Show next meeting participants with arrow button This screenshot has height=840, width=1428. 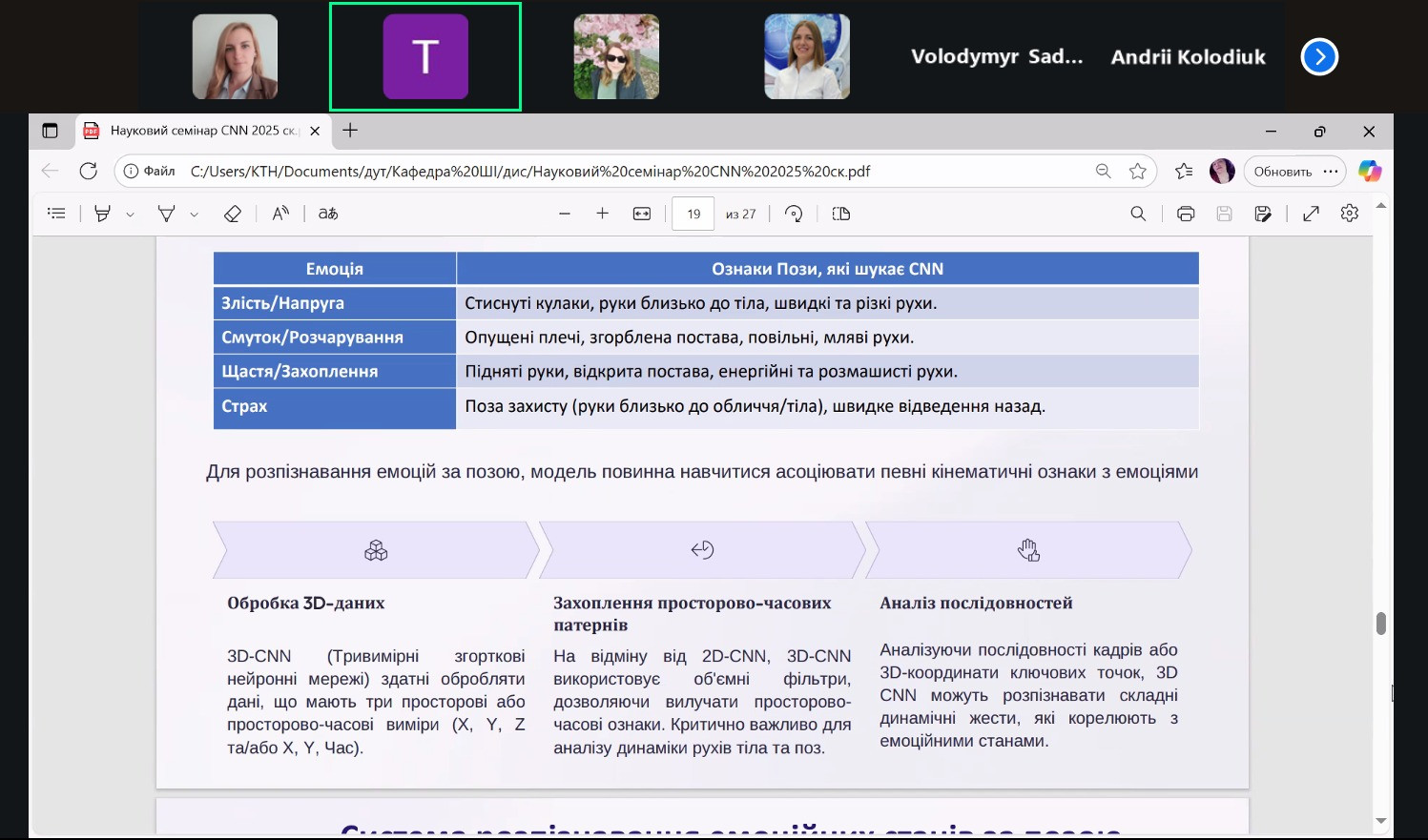click(1319, 57)
